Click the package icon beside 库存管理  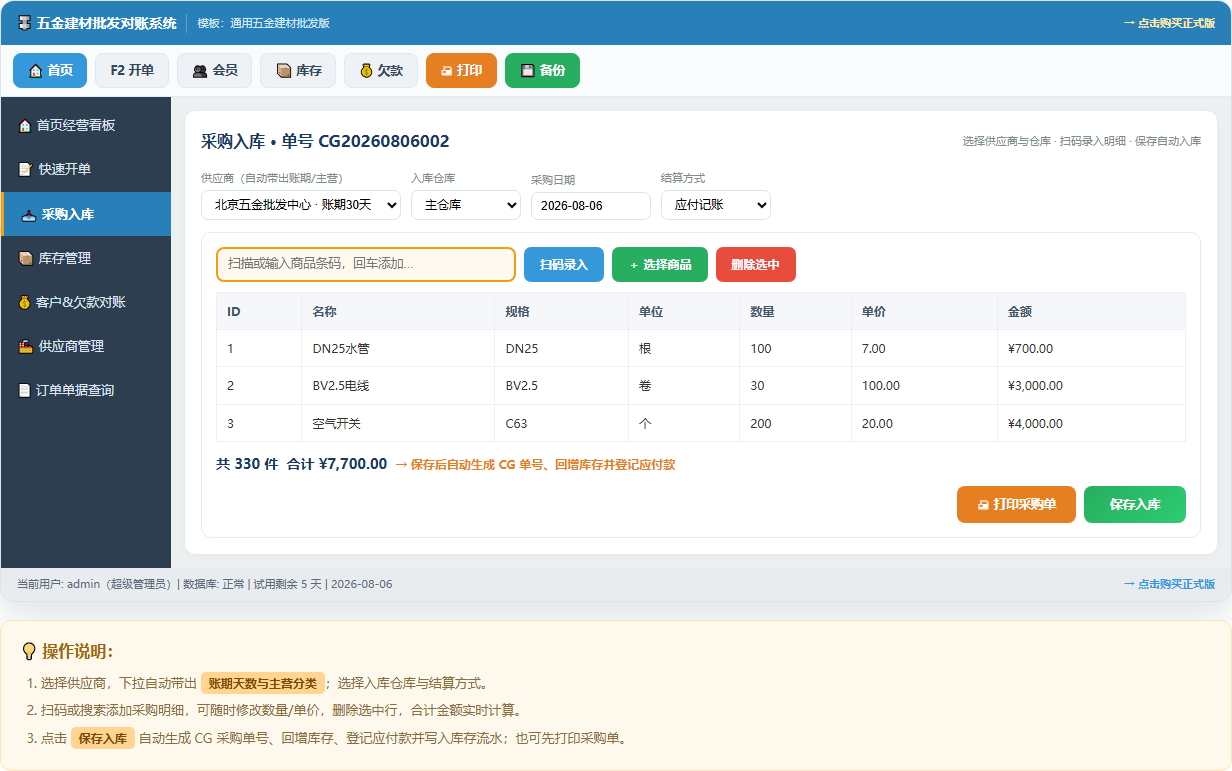(25, 258)
